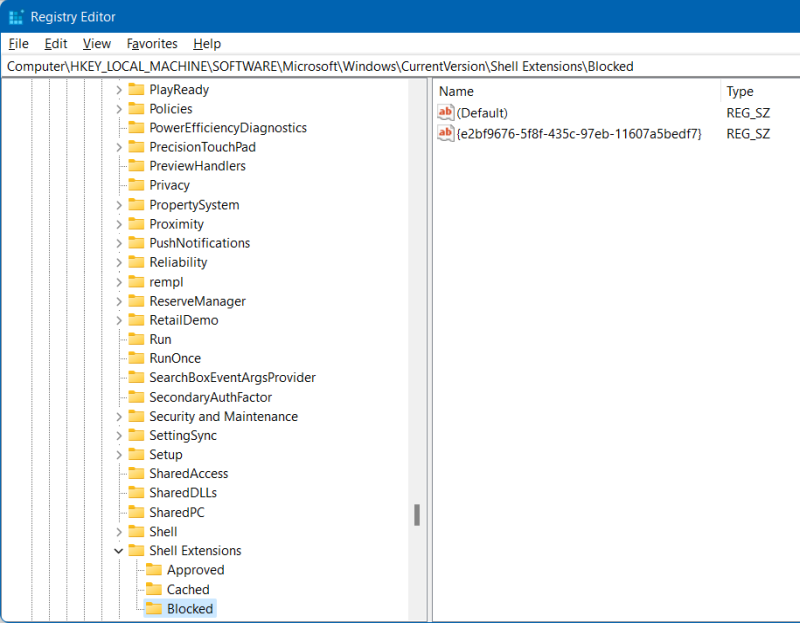Open the Favorites menu

[152, 44]
